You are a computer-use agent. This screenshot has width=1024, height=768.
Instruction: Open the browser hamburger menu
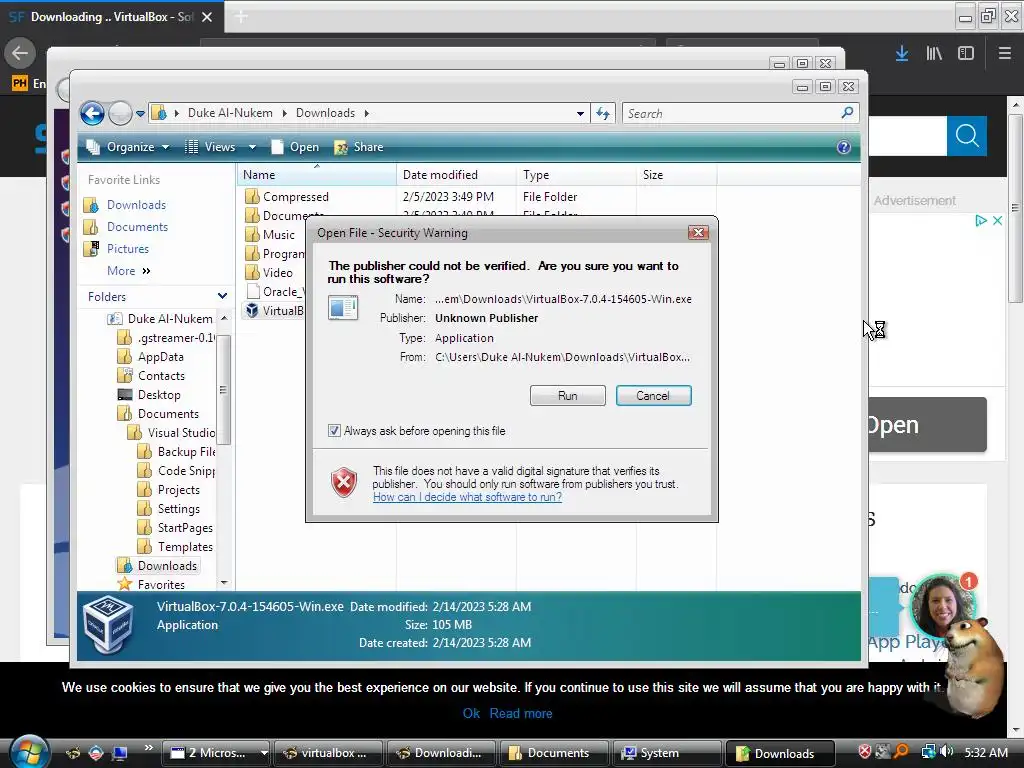[x=1005, y=54]
